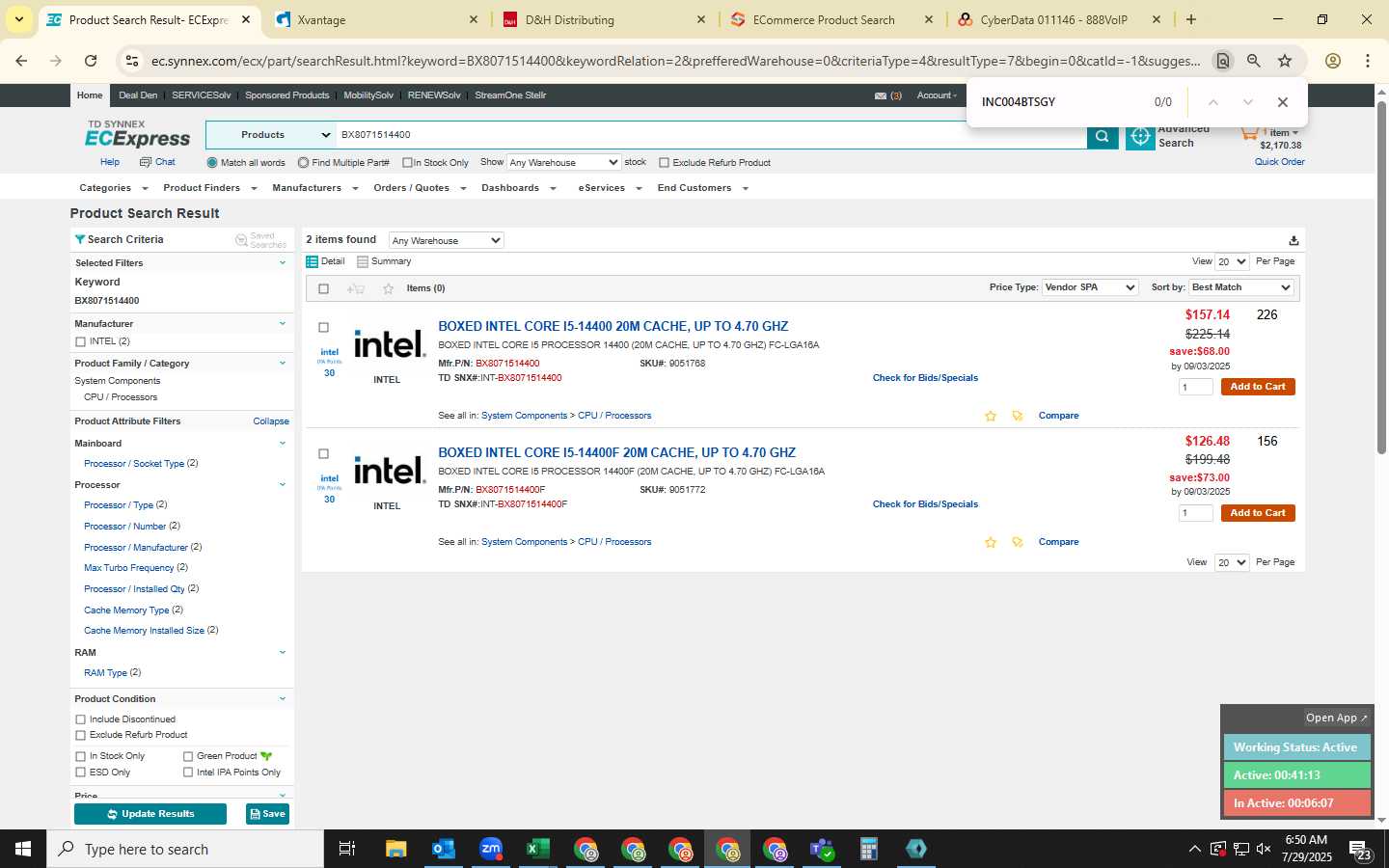The image size is (1389, 868).
Task: Open the Products search type dropdown
Action: click(271, 135)
